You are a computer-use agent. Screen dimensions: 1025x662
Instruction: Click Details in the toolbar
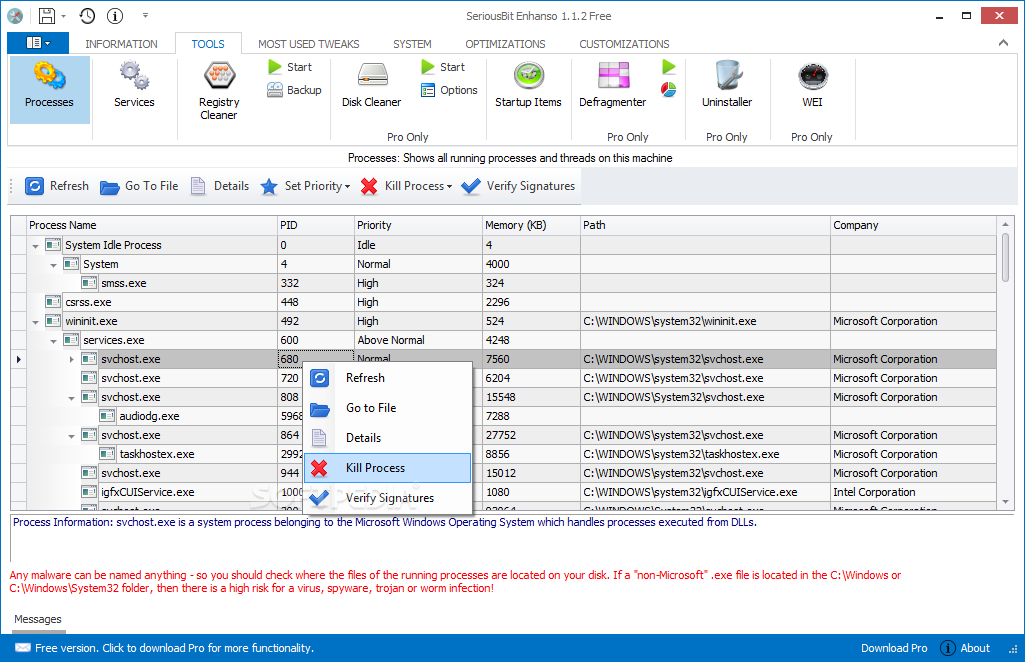tap(220, 186)
